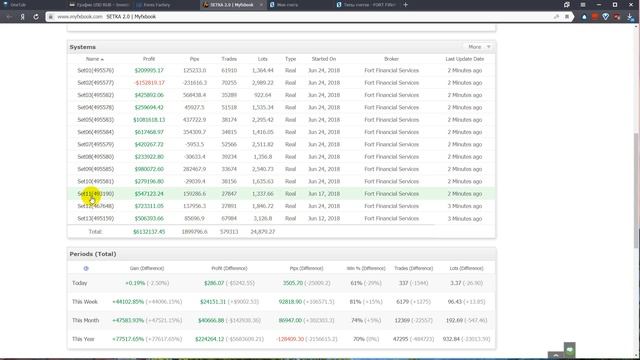
Task: Click the page vertical scrollbar thumb
Action: [x=636, y=190]
